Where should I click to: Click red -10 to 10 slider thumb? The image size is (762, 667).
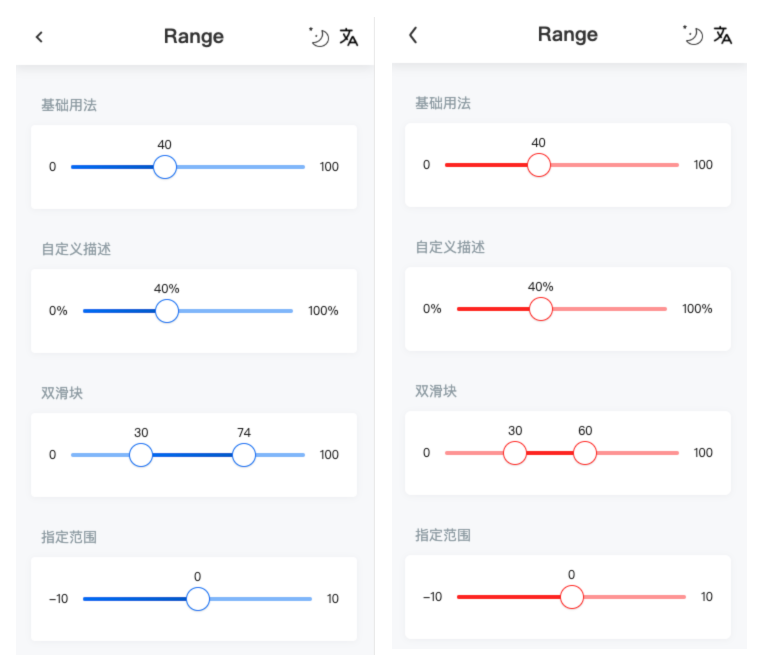572,597
